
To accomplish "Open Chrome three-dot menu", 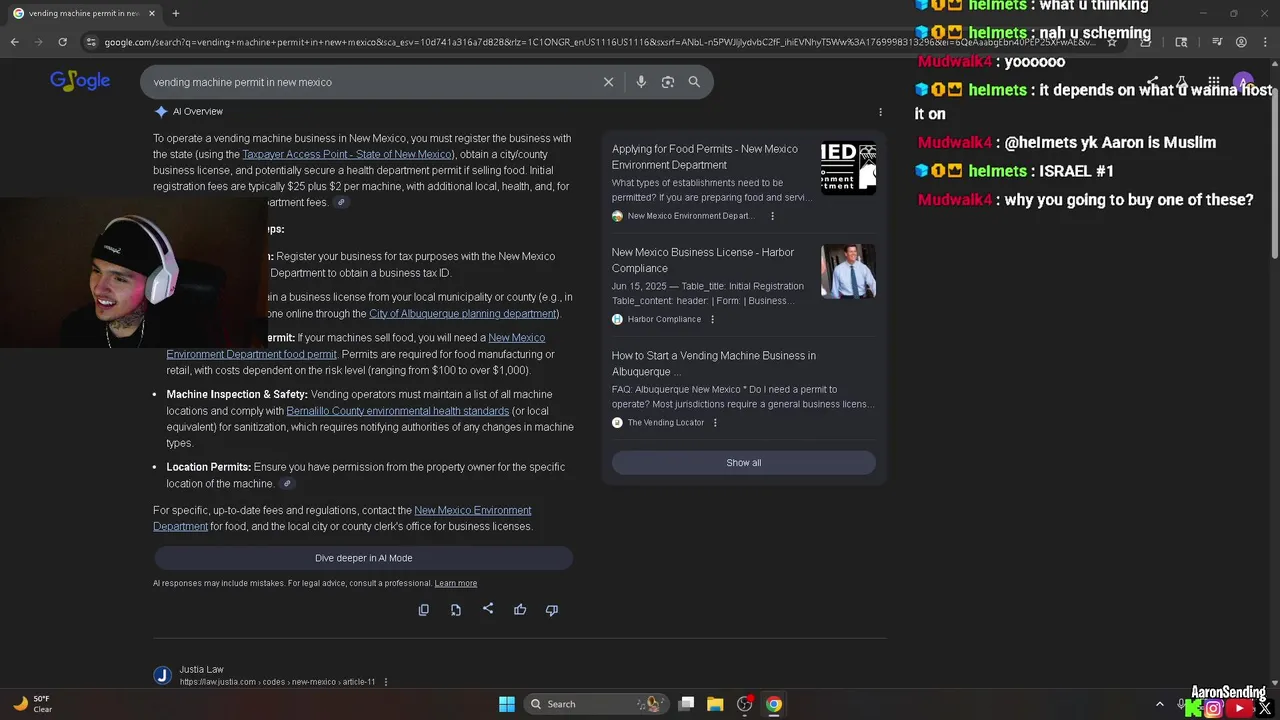I will [1265, 42].
